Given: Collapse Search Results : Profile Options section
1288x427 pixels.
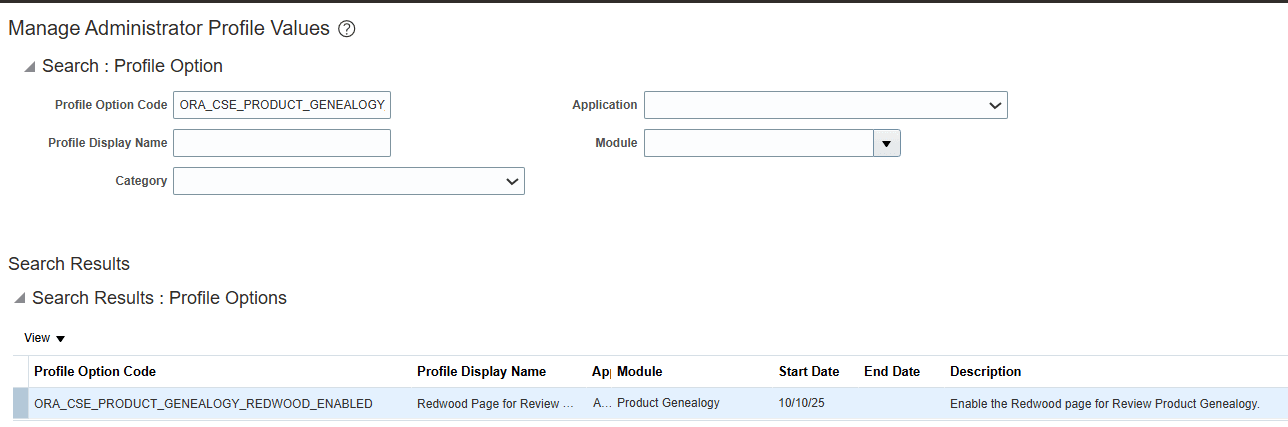Looking at the screenshot, I should pyautogui.click(x=20, y=299).
